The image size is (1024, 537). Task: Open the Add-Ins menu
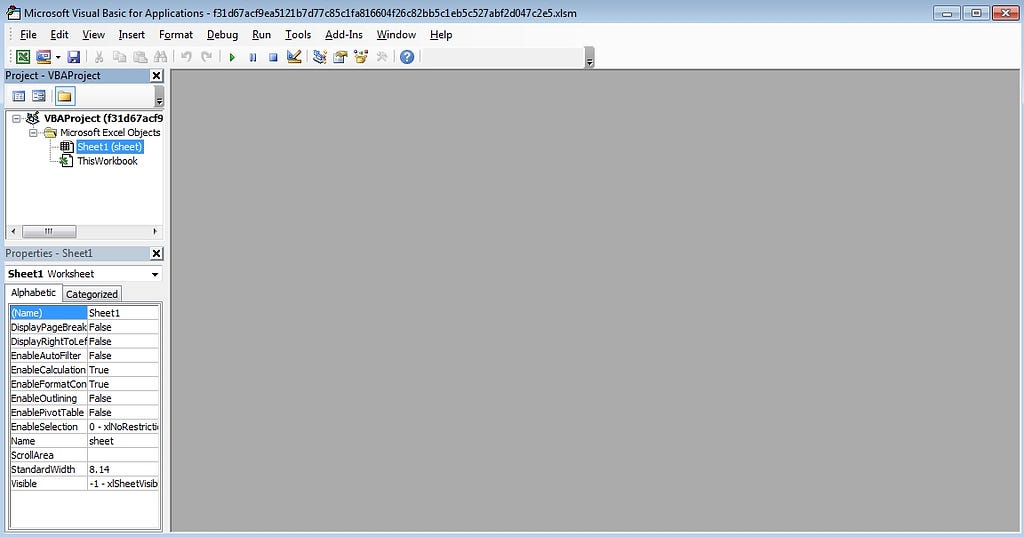click(344, 35)
